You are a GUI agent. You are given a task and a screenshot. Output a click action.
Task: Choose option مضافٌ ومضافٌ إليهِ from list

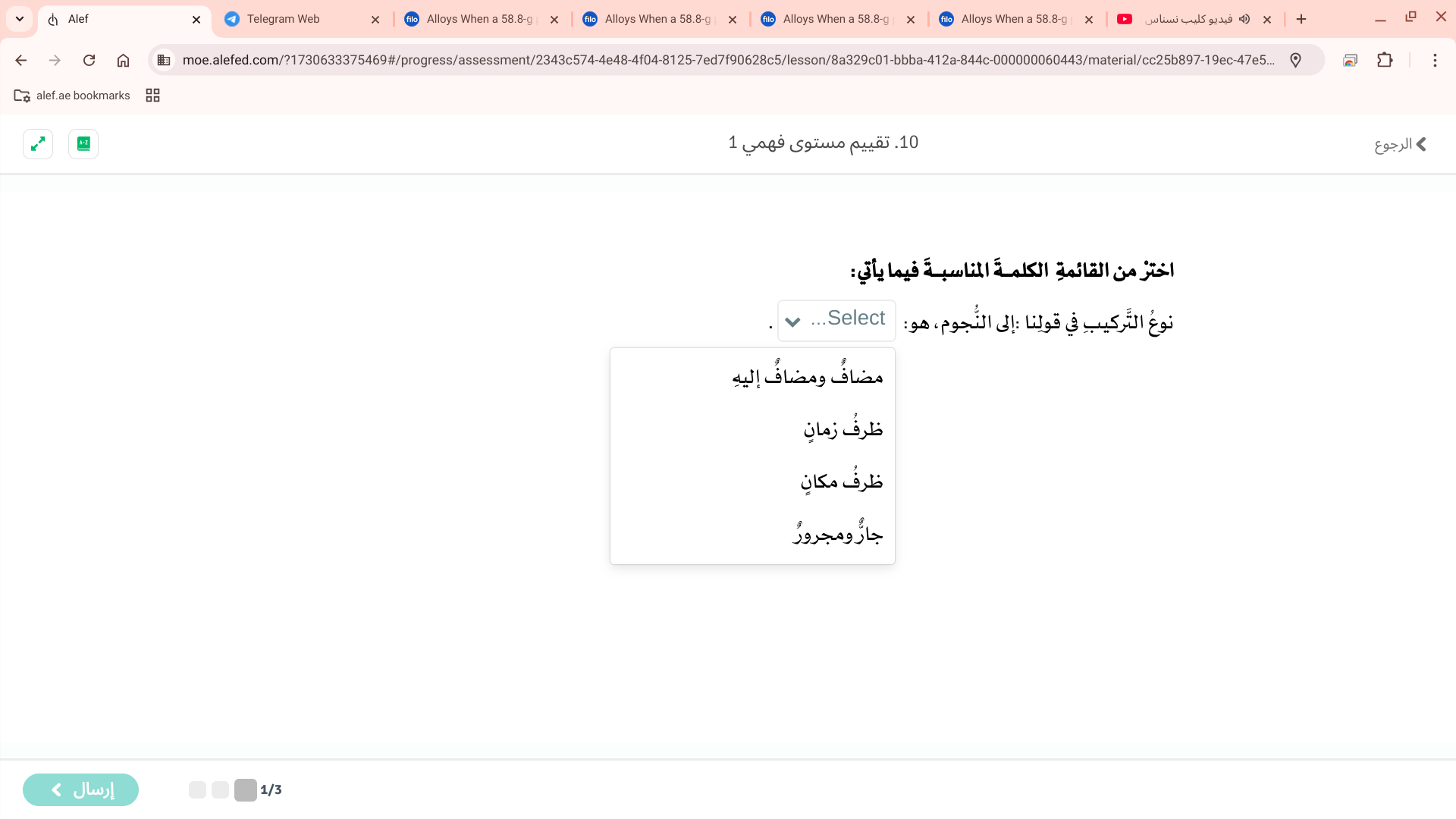pos(807,377)
